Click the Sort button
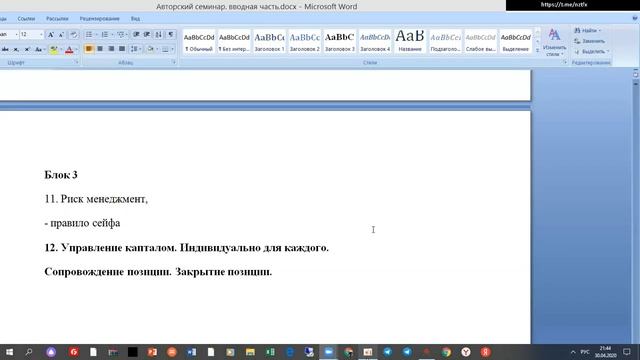 158,35
